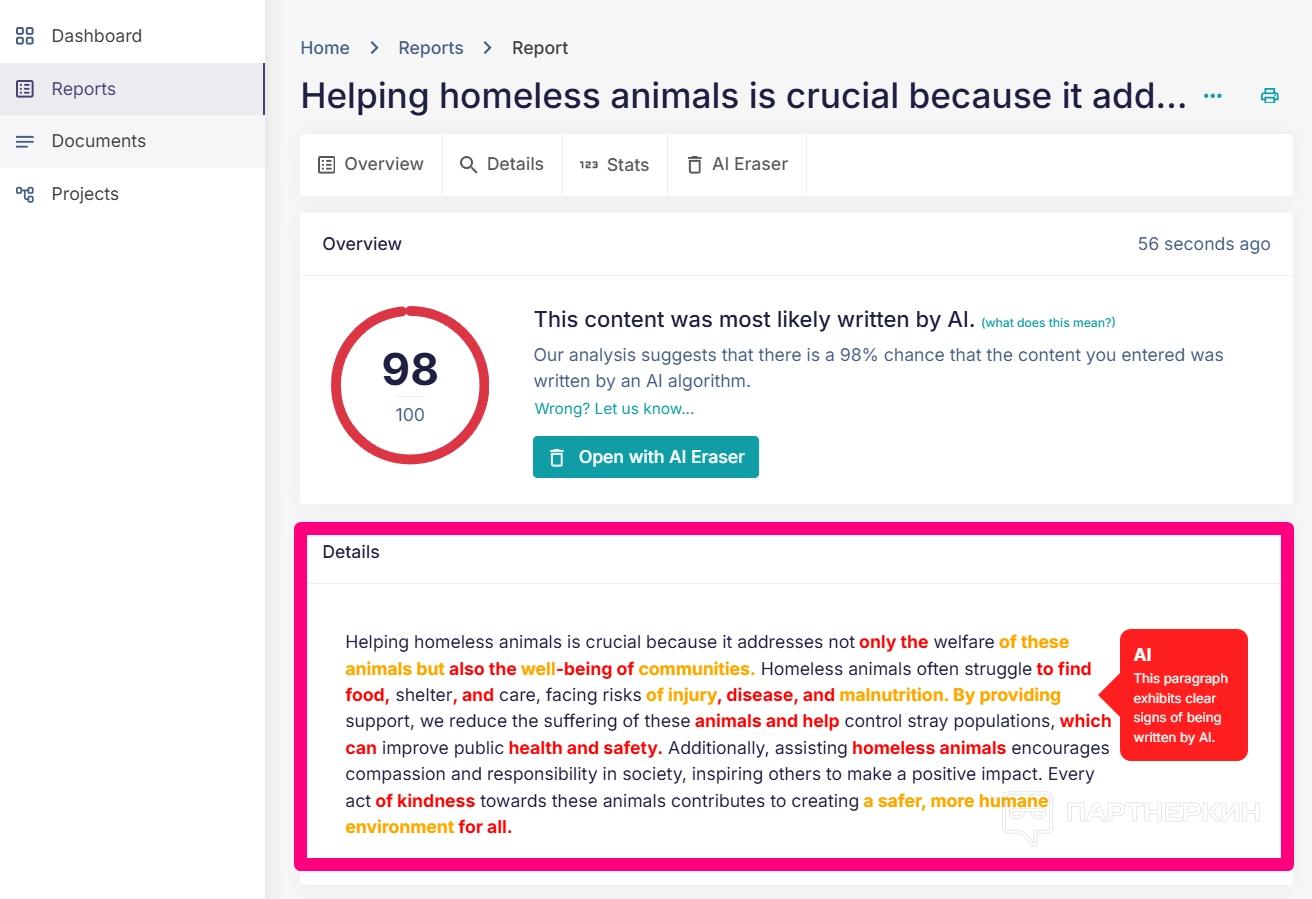This screenshot has height=899, width=1312.
Task: Click the 'what does this mean?' link
Action: 1048,323
